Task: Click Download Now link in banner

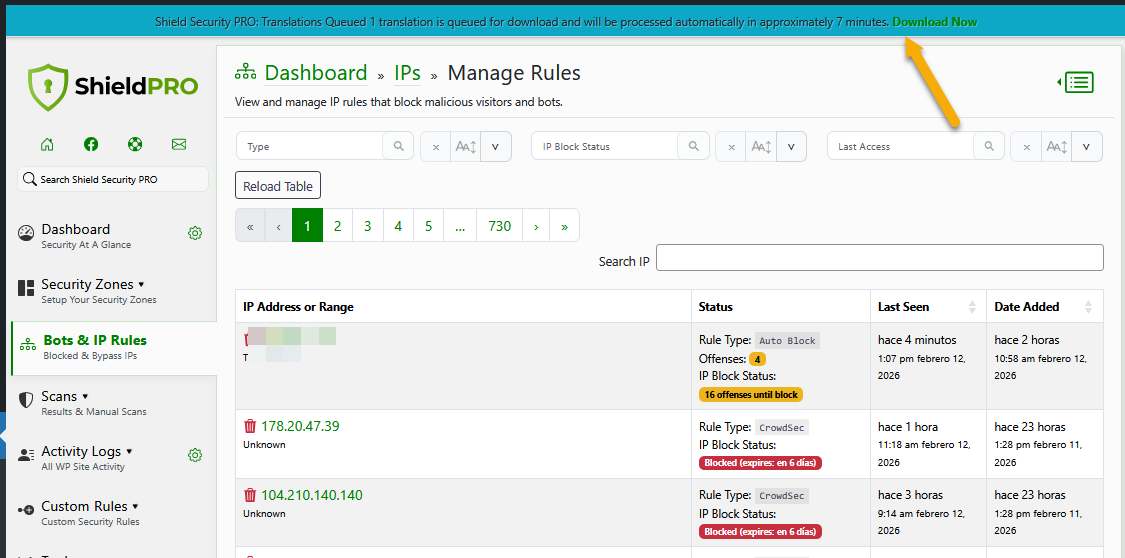Action: click(934, 22)
